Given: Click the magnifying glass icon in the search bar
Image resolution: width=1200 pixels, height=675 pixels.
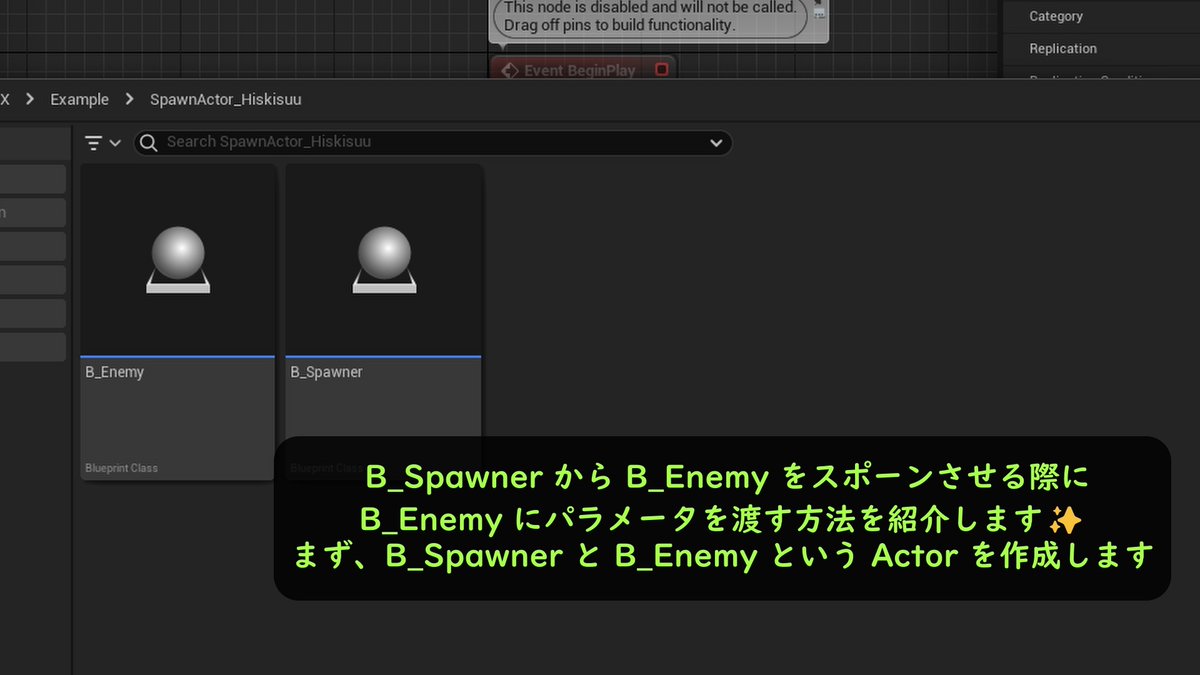Looking at the screenshot, I should tap(147, 142).
